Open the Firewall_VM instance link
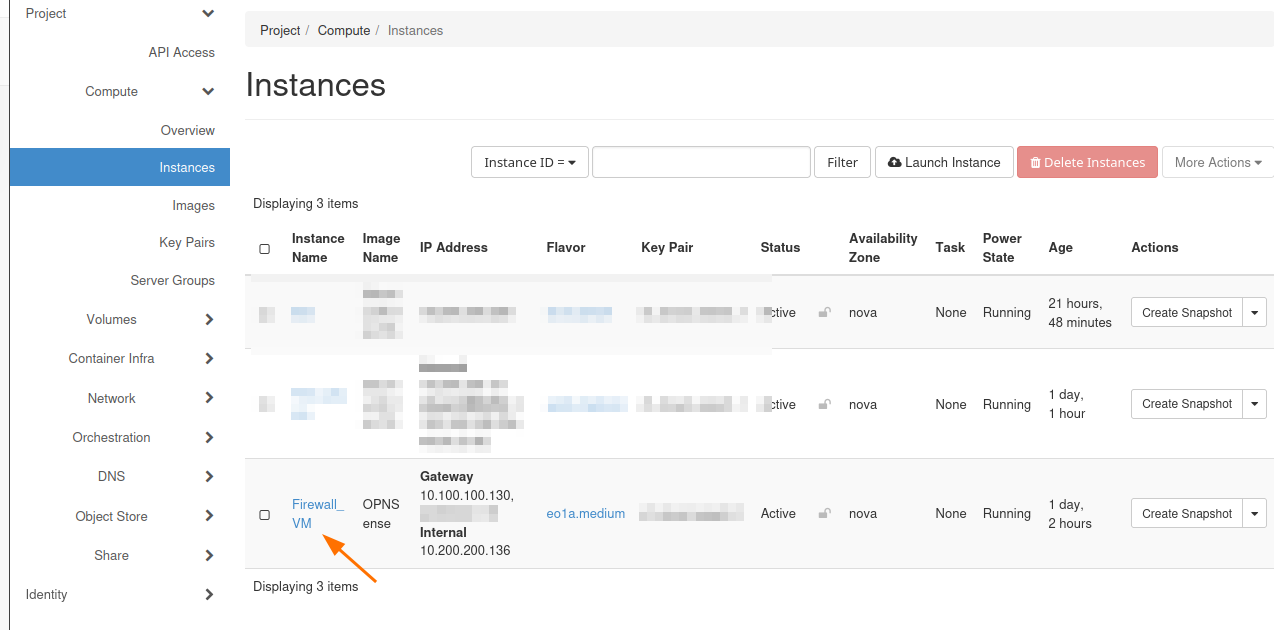Image resolution: width=1274 pixels, height=630 pixels. (317, 514)
